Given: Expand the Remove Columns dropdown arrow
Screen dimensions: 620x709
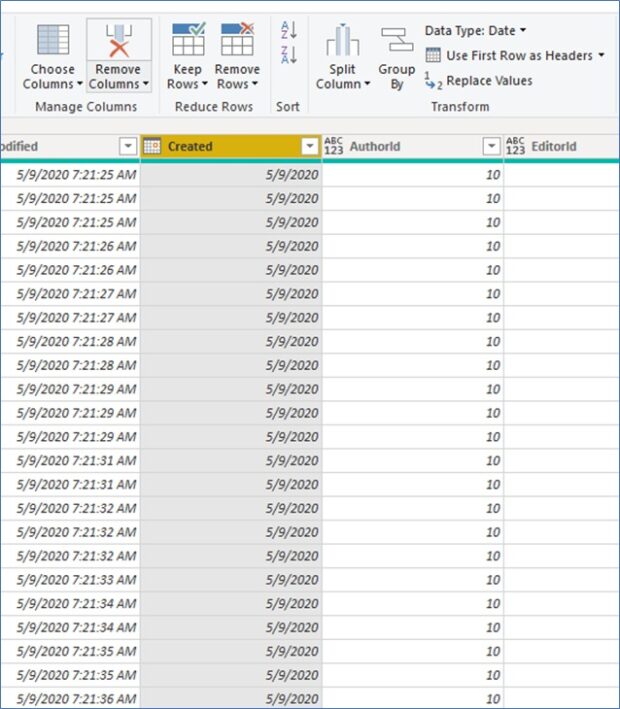Looking at the screenshot, I should click(146, 84).
